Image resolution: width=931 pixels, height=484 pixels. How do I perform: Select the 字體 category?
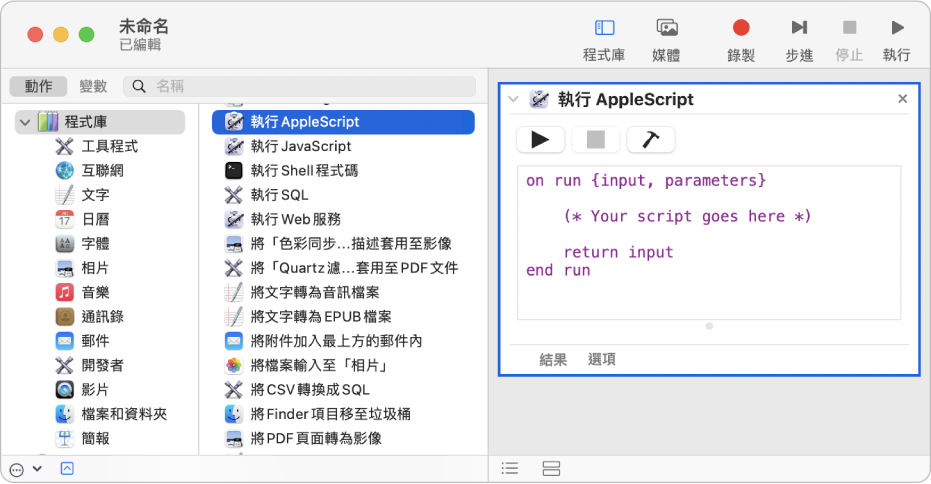(x=83, y=243)
